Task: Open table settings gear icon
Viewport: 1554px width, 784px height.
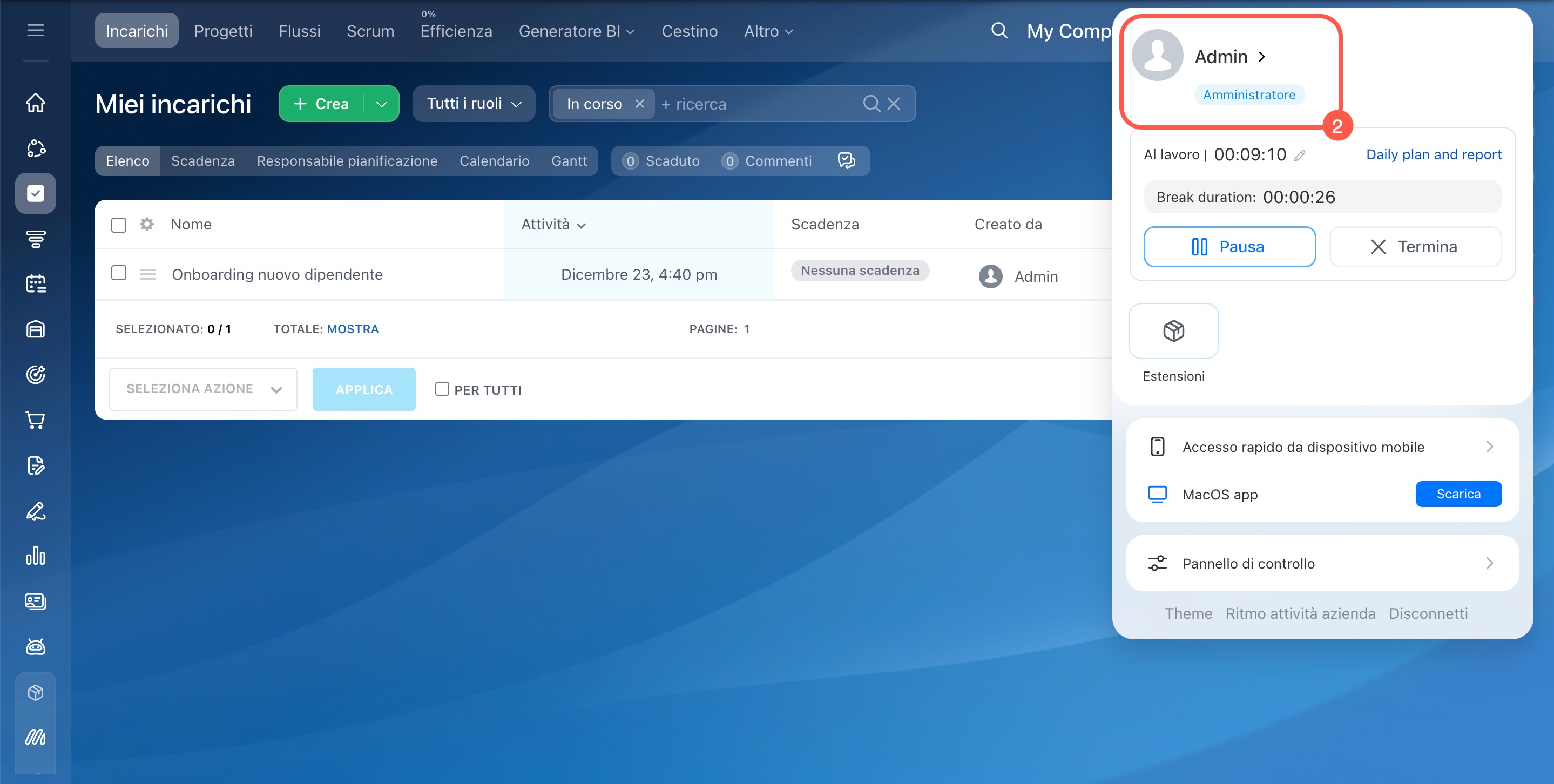Action: [146, 224]
